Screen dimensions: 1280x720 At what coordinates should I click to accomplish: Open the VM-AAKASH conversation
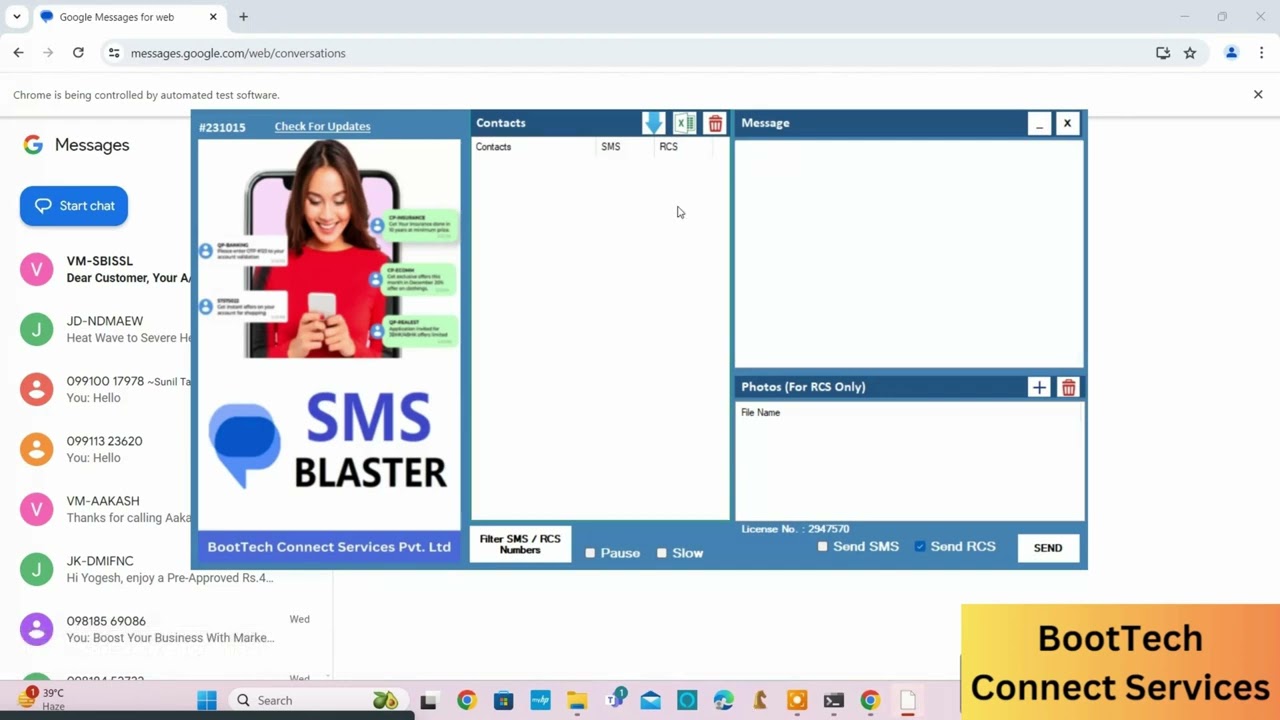[105, 509]
